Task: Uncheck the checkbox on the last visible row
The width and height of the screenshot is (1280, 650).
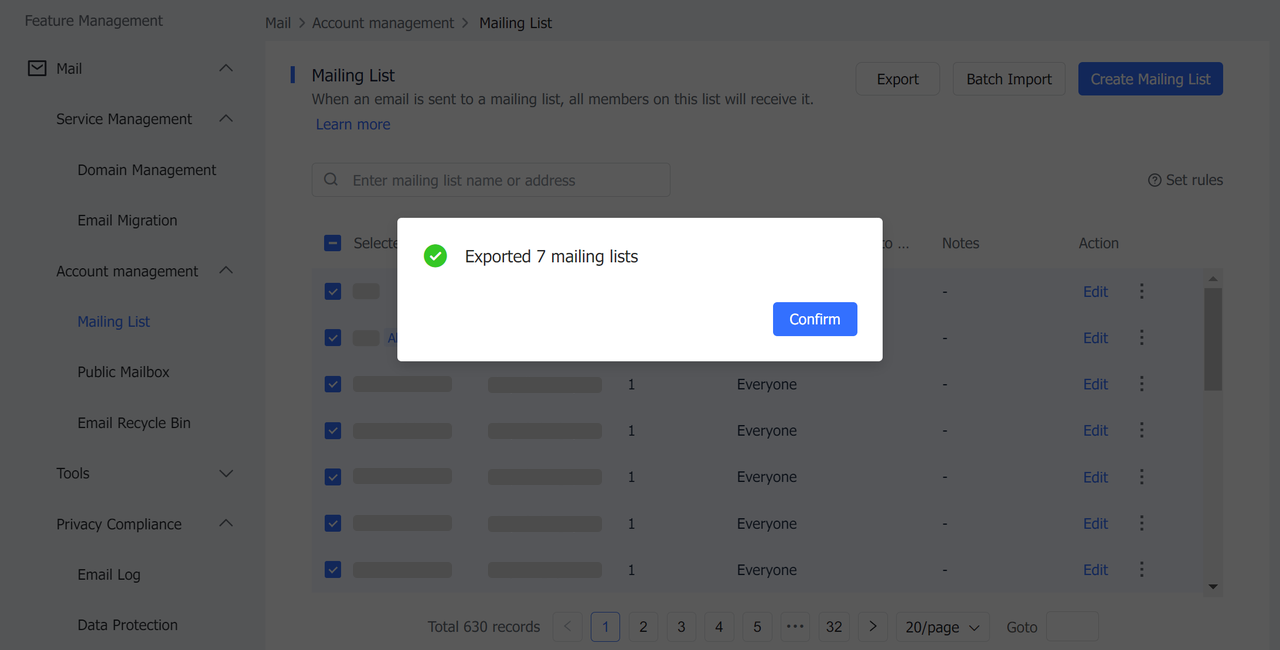Action: point(332,569)
